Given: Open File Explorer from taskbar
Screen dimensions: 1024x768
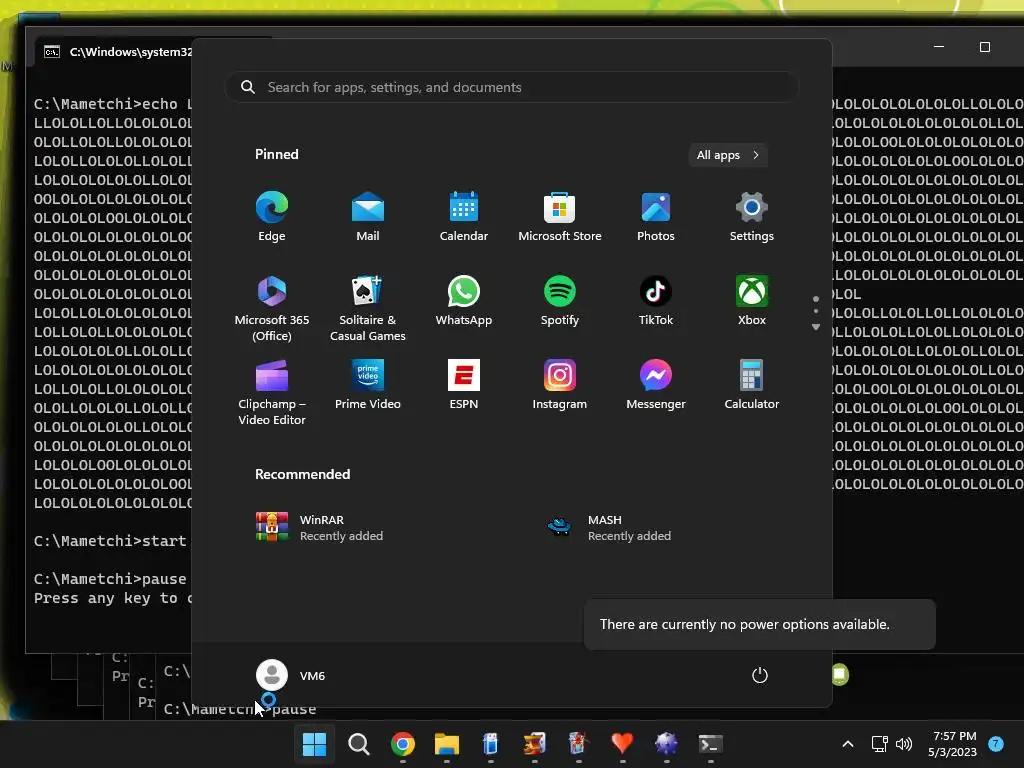Looking at the screenshot, I should pos(447,743).
